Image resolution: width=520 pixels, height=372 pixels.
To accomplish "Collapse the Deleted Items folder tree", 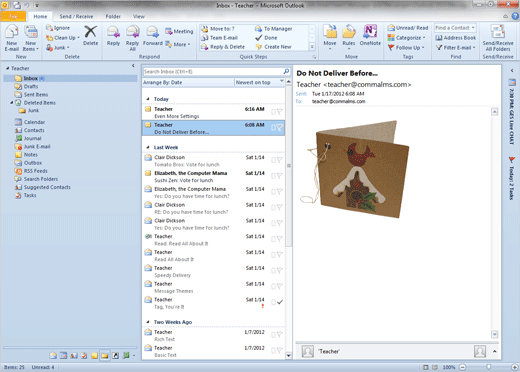I will 12,103.
